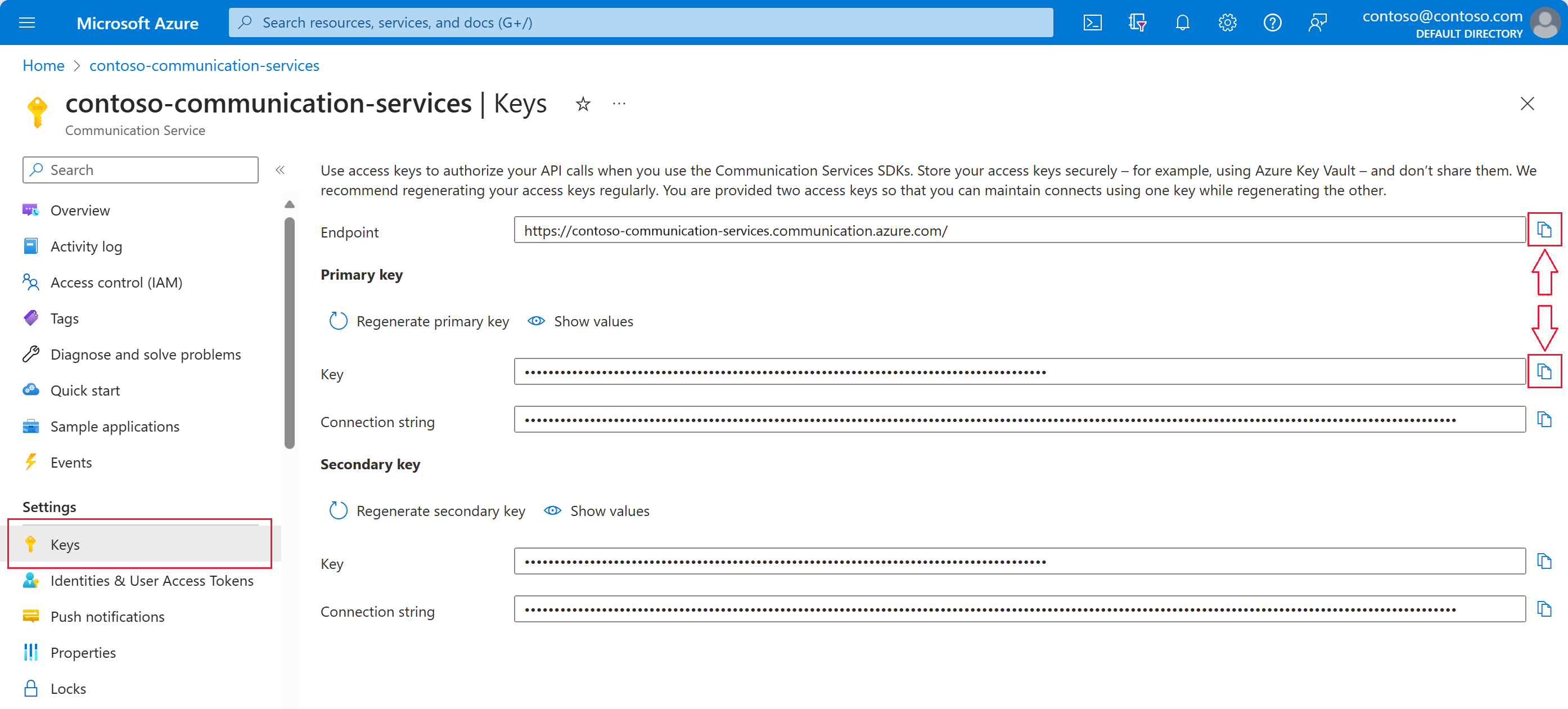
Task: Copy the Endpoint URL to clipboard
Action: (x=1544, y=230)
